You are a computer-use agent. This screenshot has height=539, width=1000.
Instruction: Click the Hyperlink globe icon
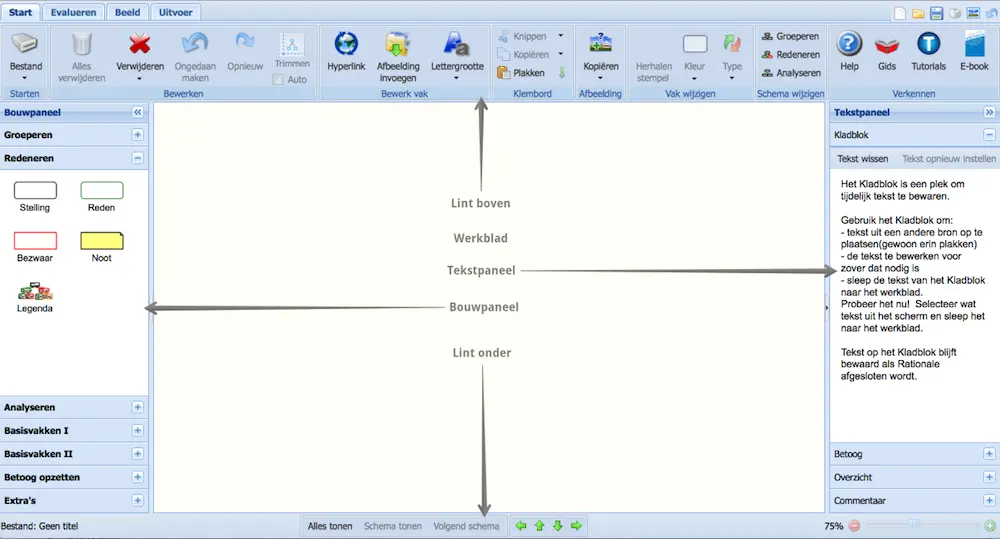coord(346,45)
